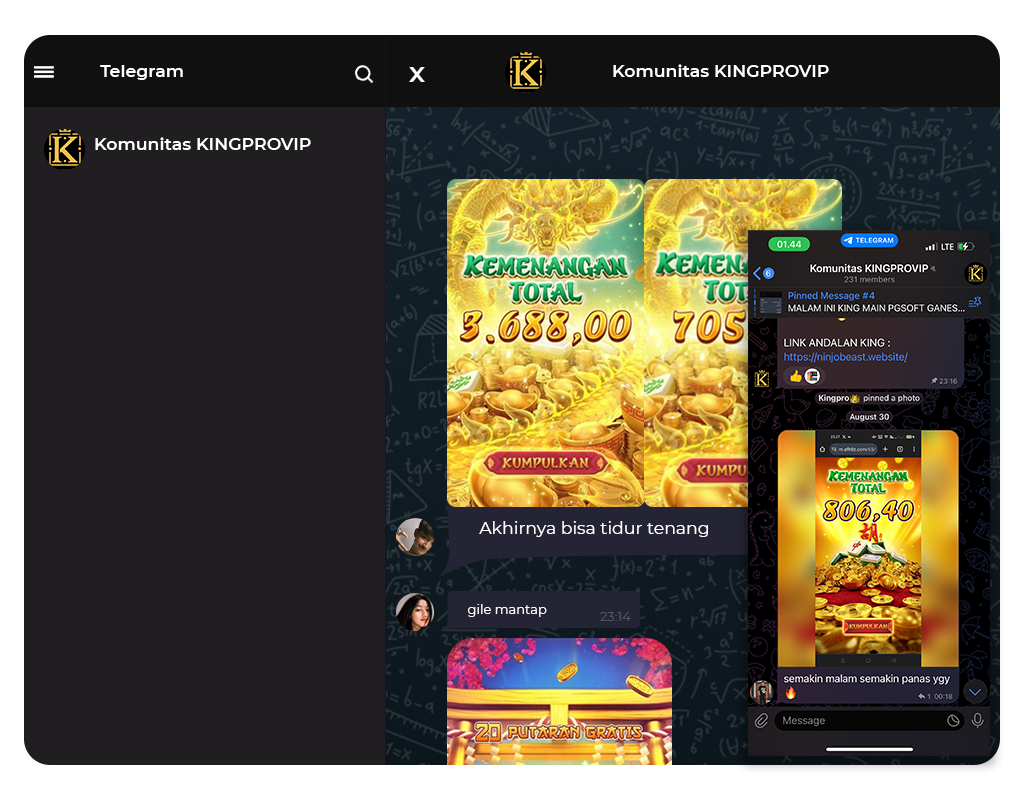Tap the blue TELEGRAM pill in status bar

(868, 241)
